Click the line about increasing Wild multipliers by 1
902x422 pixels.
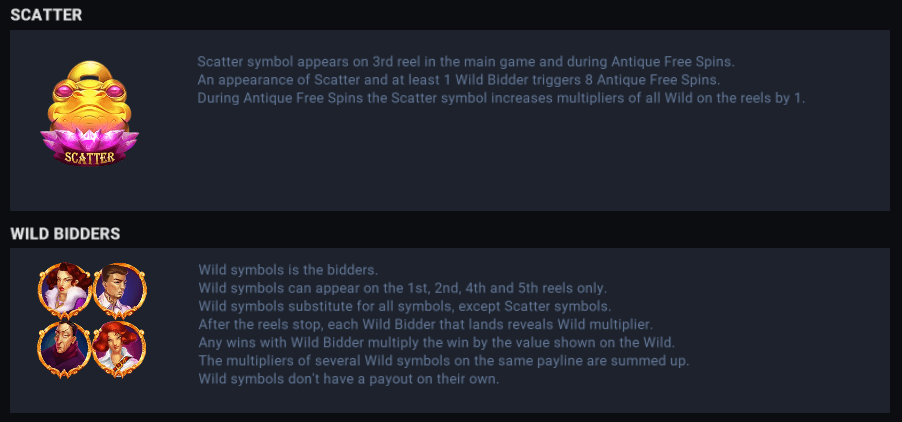(x=501, y=98)
